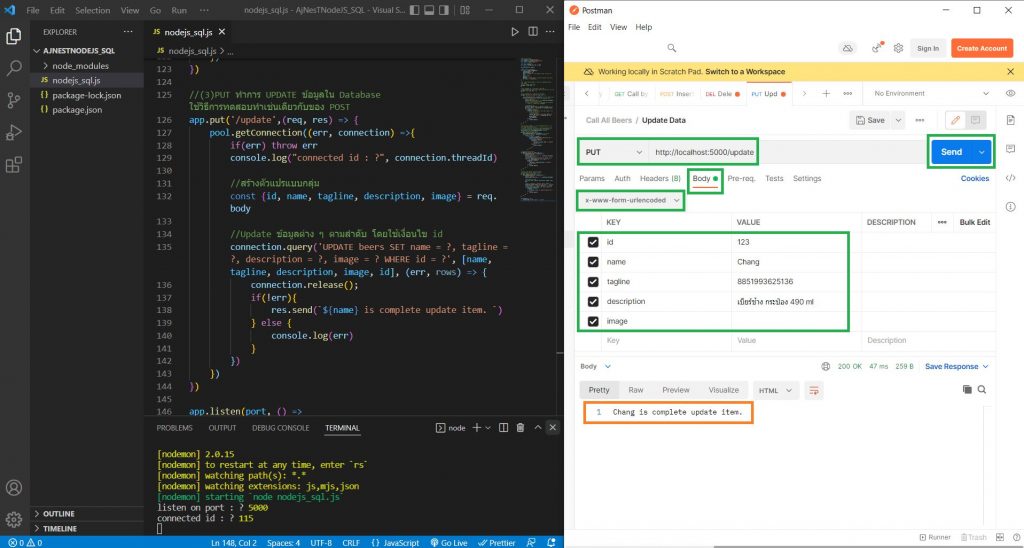This screenshot has height=548, width=1024.
Task: Switch to the PROBLEMS panel tab
Action: tap(174, 428)
